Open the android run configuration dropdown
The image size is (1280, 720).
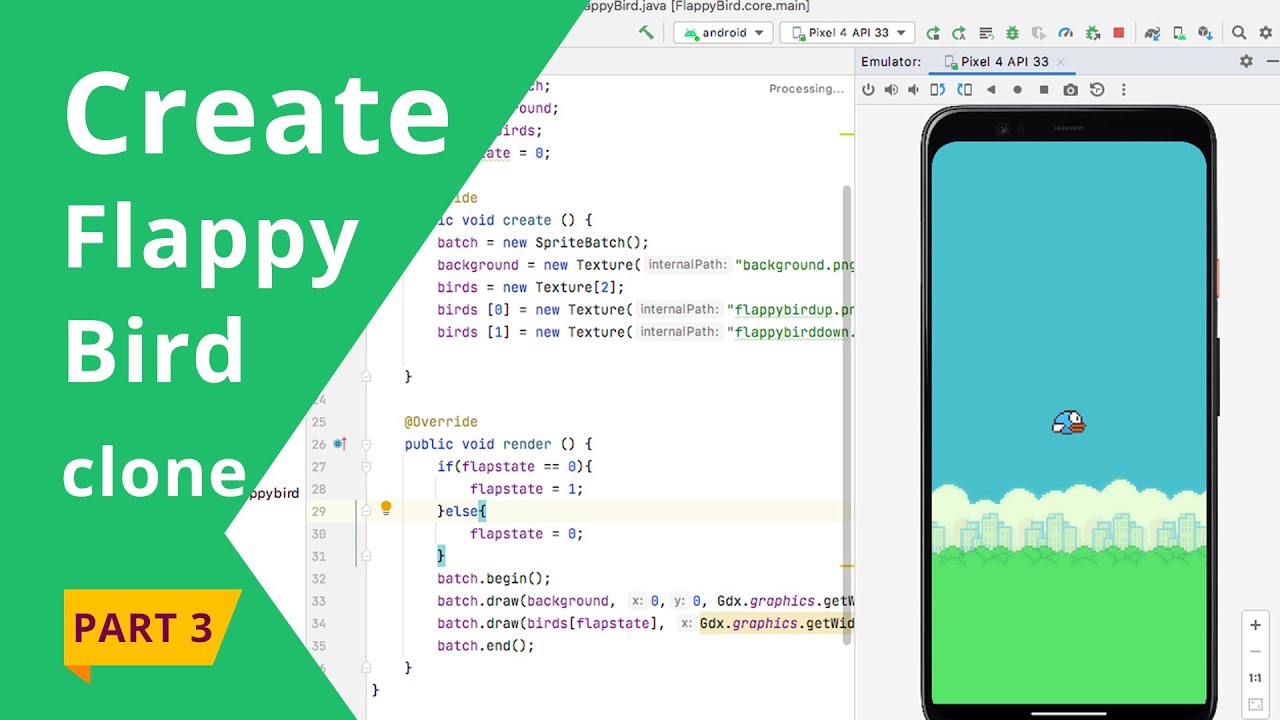coord(721,33)
